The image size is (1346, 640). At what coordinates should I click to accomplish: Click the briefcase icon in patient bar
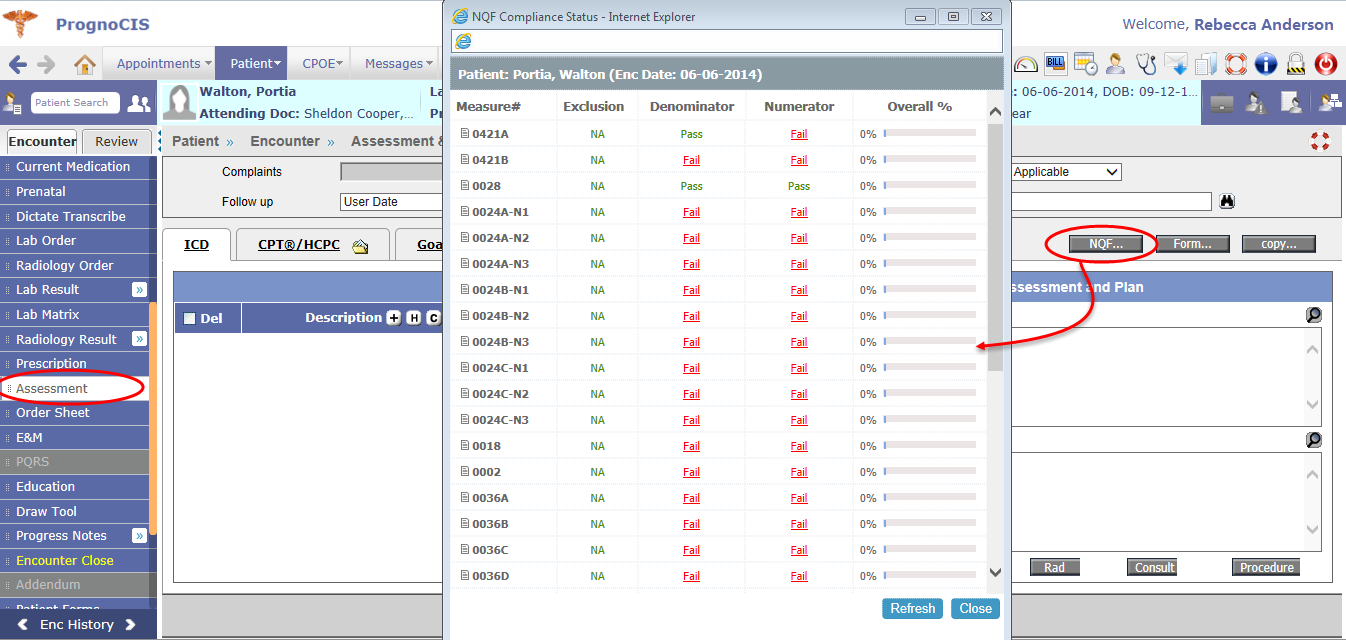click(1222, 103)
